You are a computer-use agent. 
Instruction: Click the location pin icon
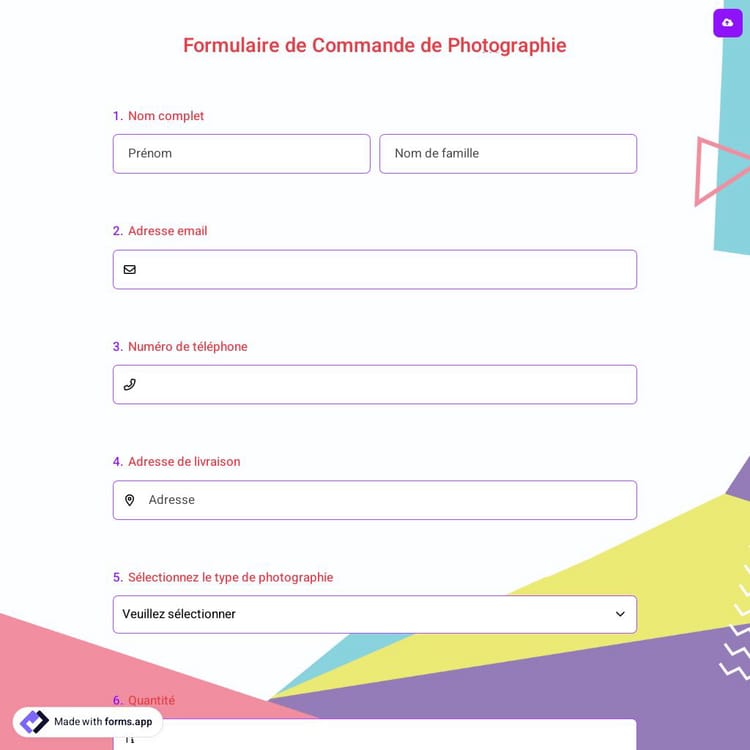tap(130, 500)
